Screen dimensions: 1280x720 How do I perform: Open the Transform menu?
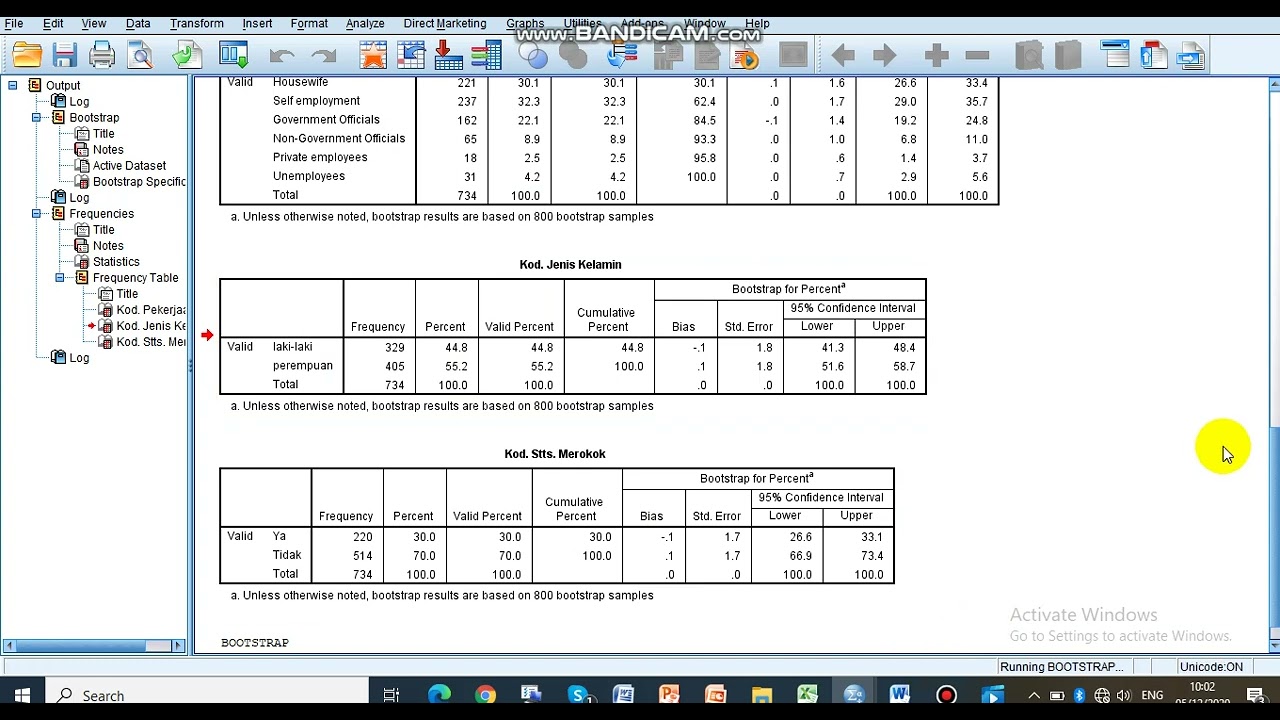[x=197, y=23]
